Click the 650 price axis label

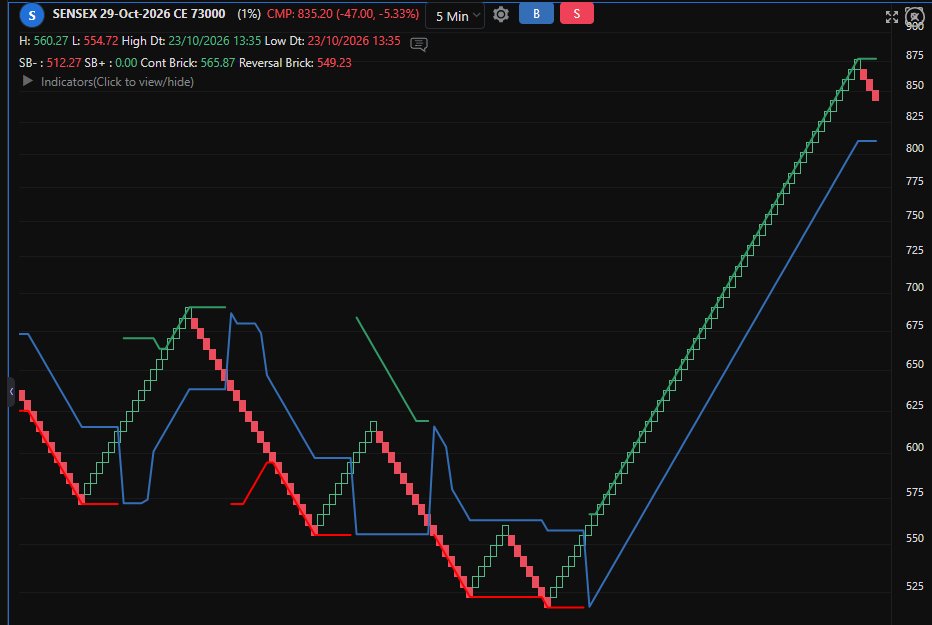pos(914,364)
